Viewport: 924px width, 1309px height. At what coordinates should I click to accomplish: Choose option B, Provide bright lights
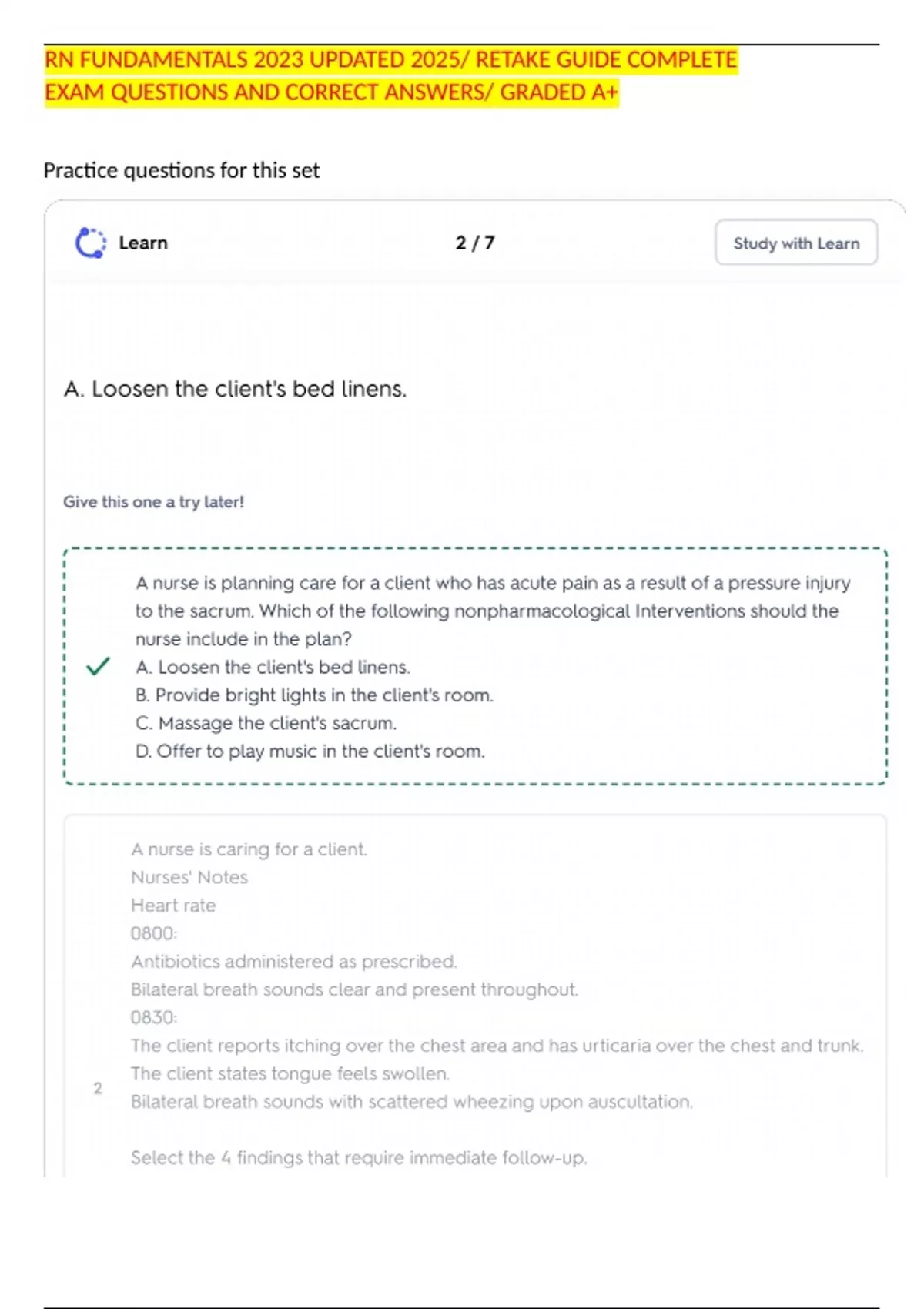click(314, 695)
